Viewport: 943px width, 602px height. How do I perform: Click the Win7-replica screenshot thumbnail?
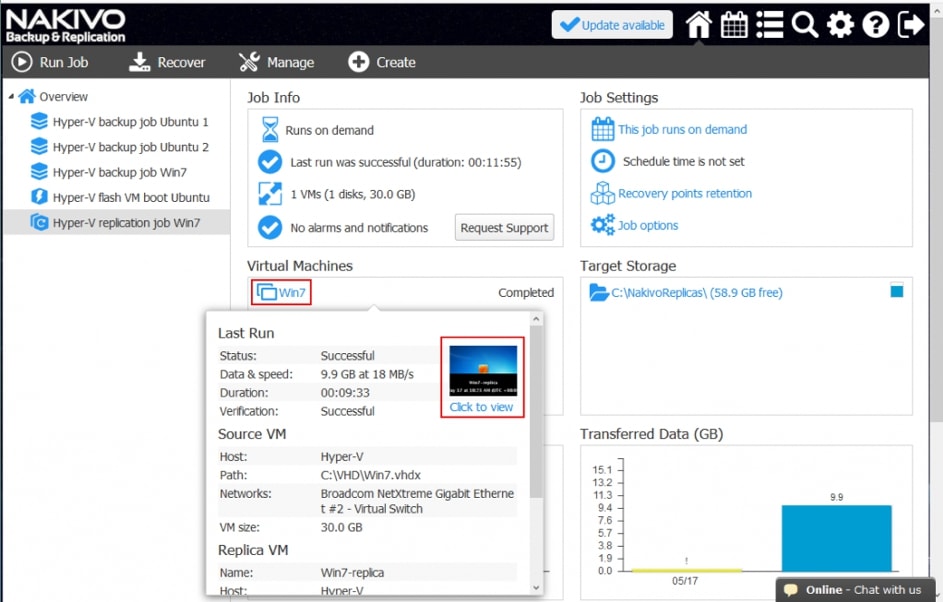click(483, 371)
